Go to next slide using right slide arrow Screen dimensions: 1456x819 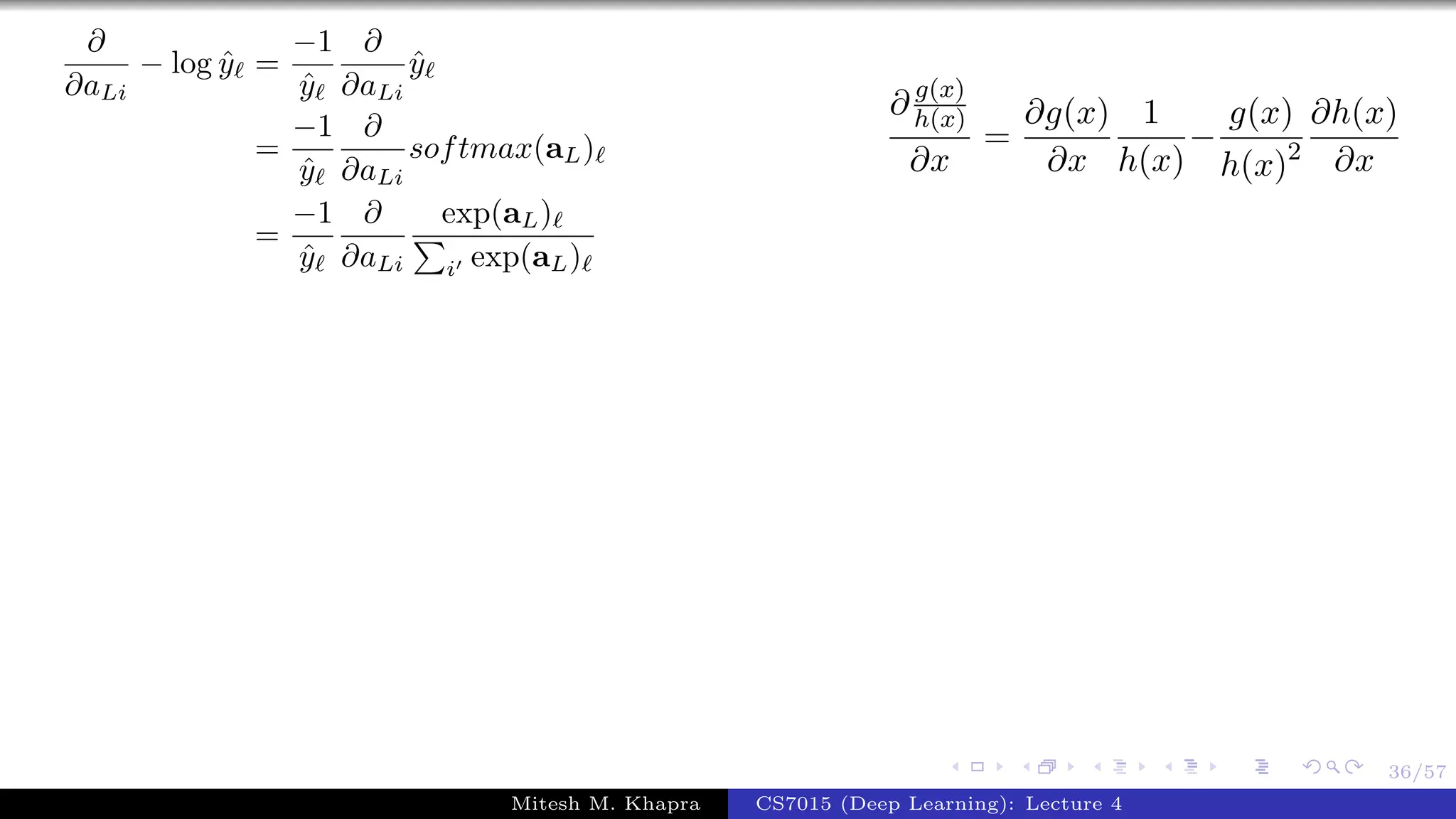[1000, 766]
